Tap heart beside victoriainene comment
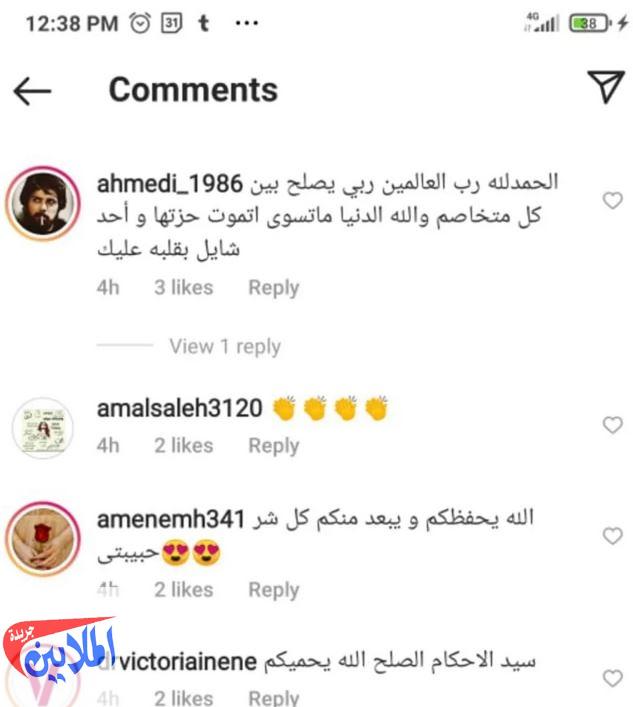This screenshot has height=707, width=633. tap(612, 678)
